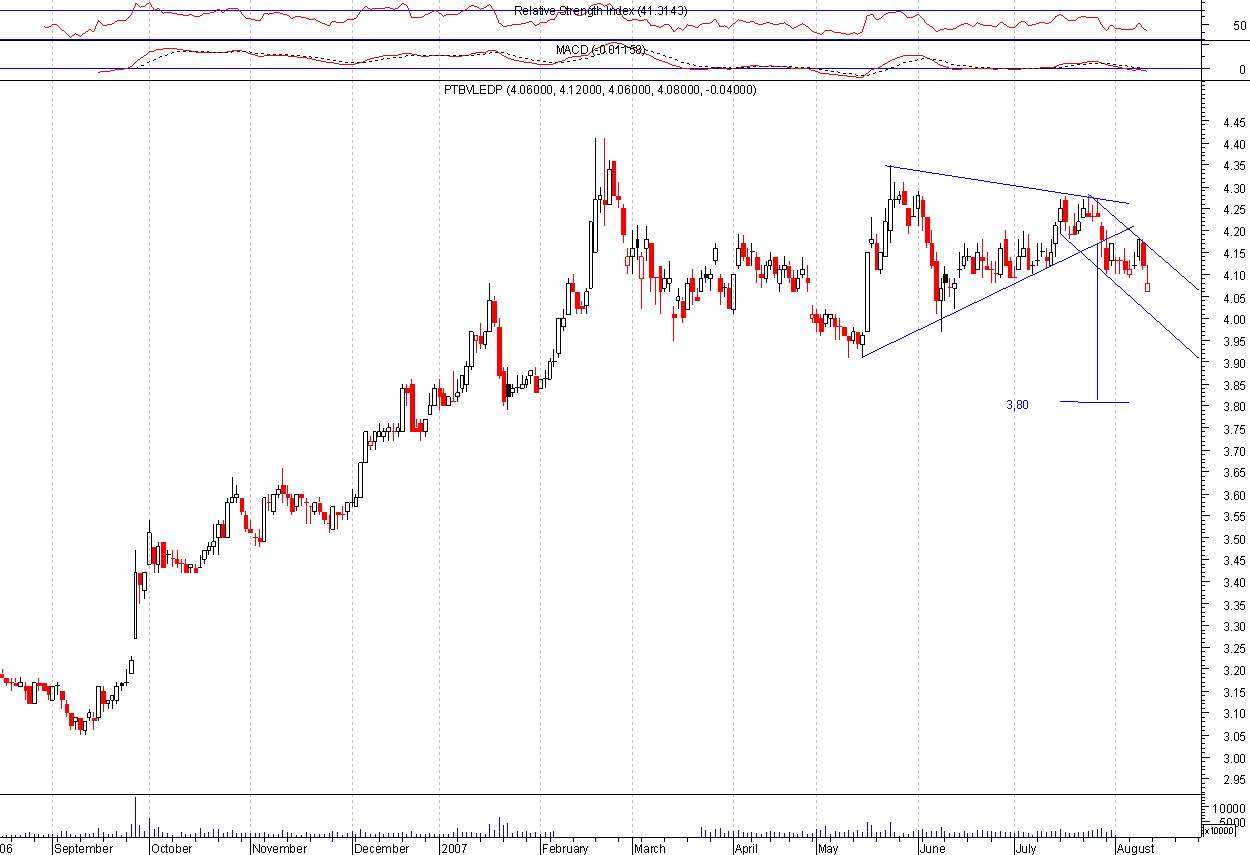Click the 4.45 price axis label
This screenshot has height=855, width=1250.
point(1234,122)
